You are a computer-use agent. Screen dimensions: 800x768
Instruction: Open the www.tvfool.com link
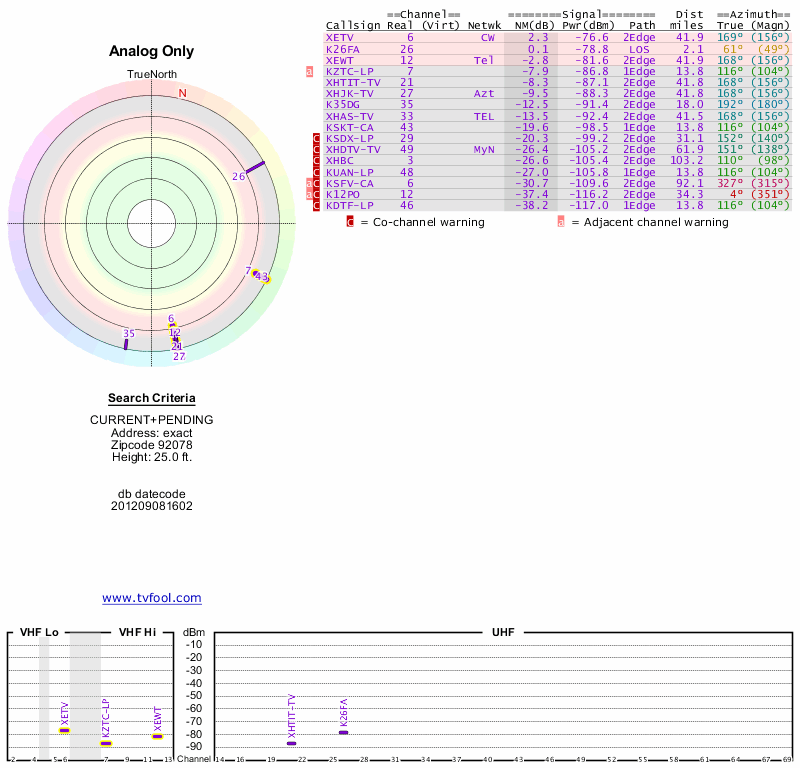151,598
